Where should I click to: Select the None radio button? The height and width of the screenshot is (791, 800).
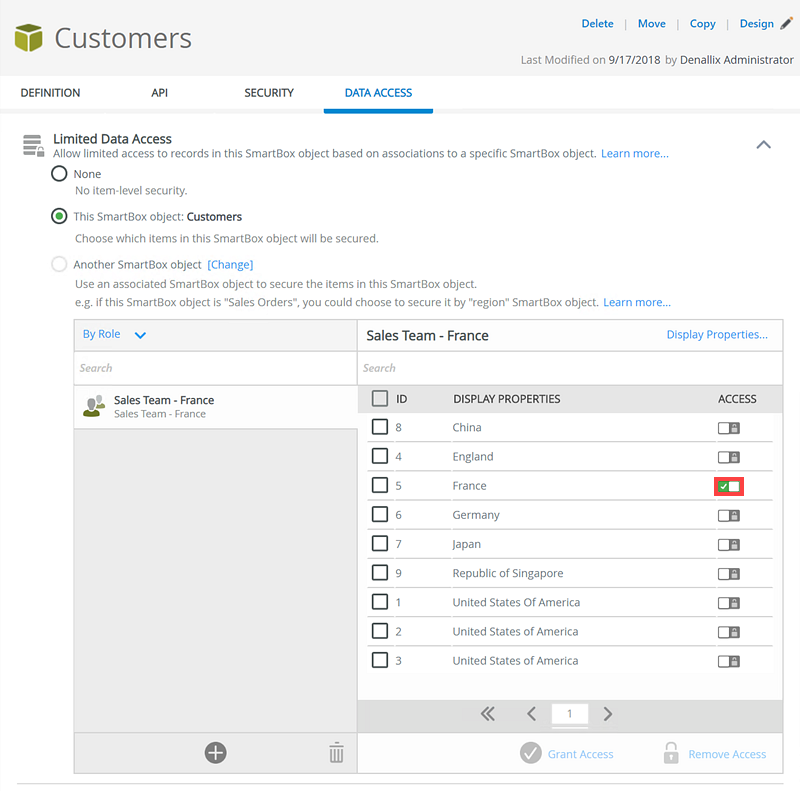[x=60, y=174]
